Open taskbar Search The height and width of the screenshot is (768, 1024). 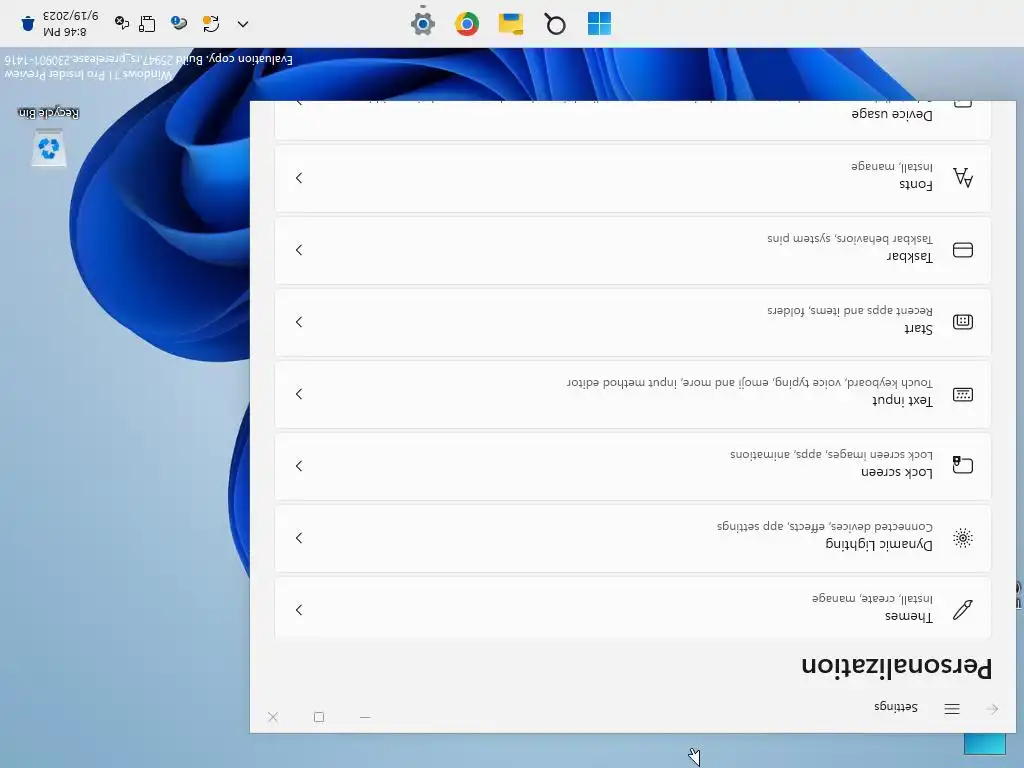[555, 24]
